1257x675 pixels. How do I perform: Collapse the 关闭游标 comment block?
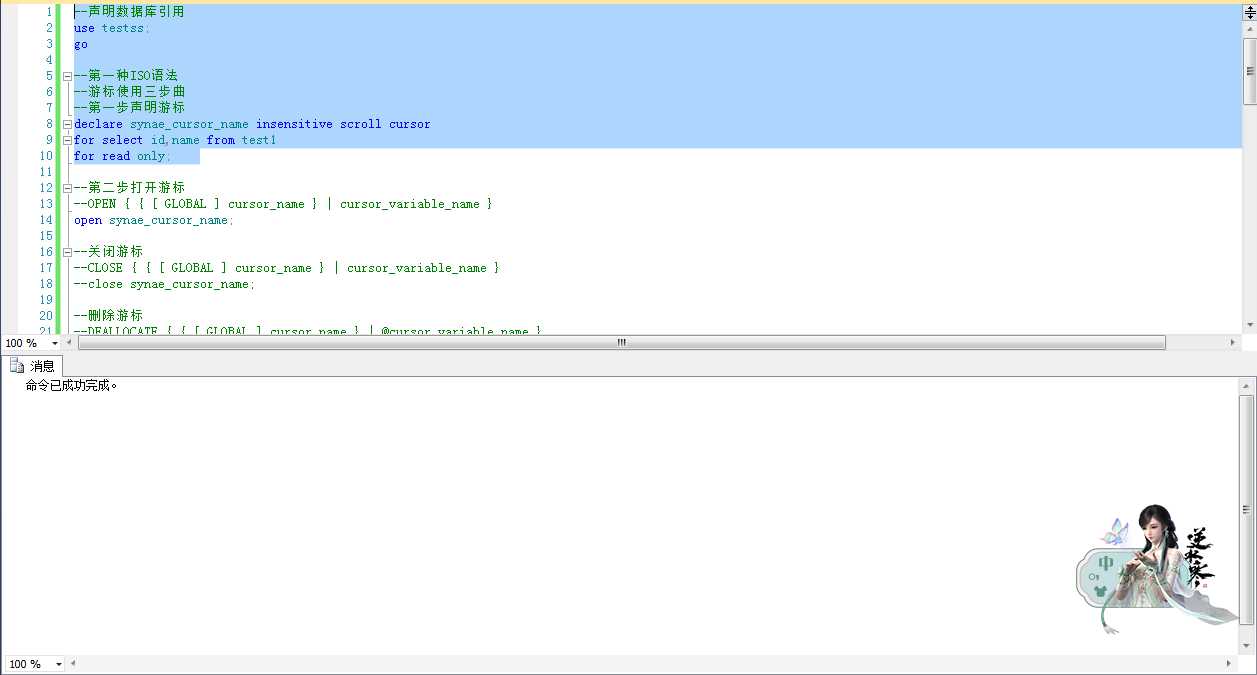coord(67,252)
